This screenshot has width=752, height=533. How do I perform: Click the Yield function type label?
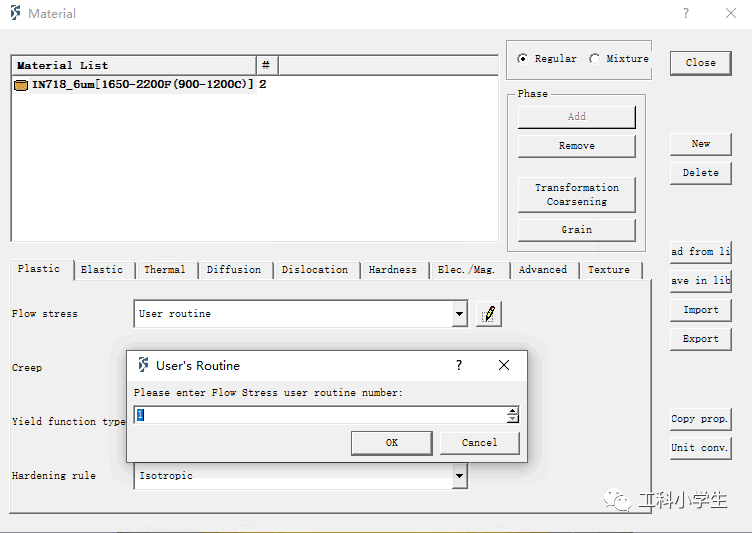point(69,422)
